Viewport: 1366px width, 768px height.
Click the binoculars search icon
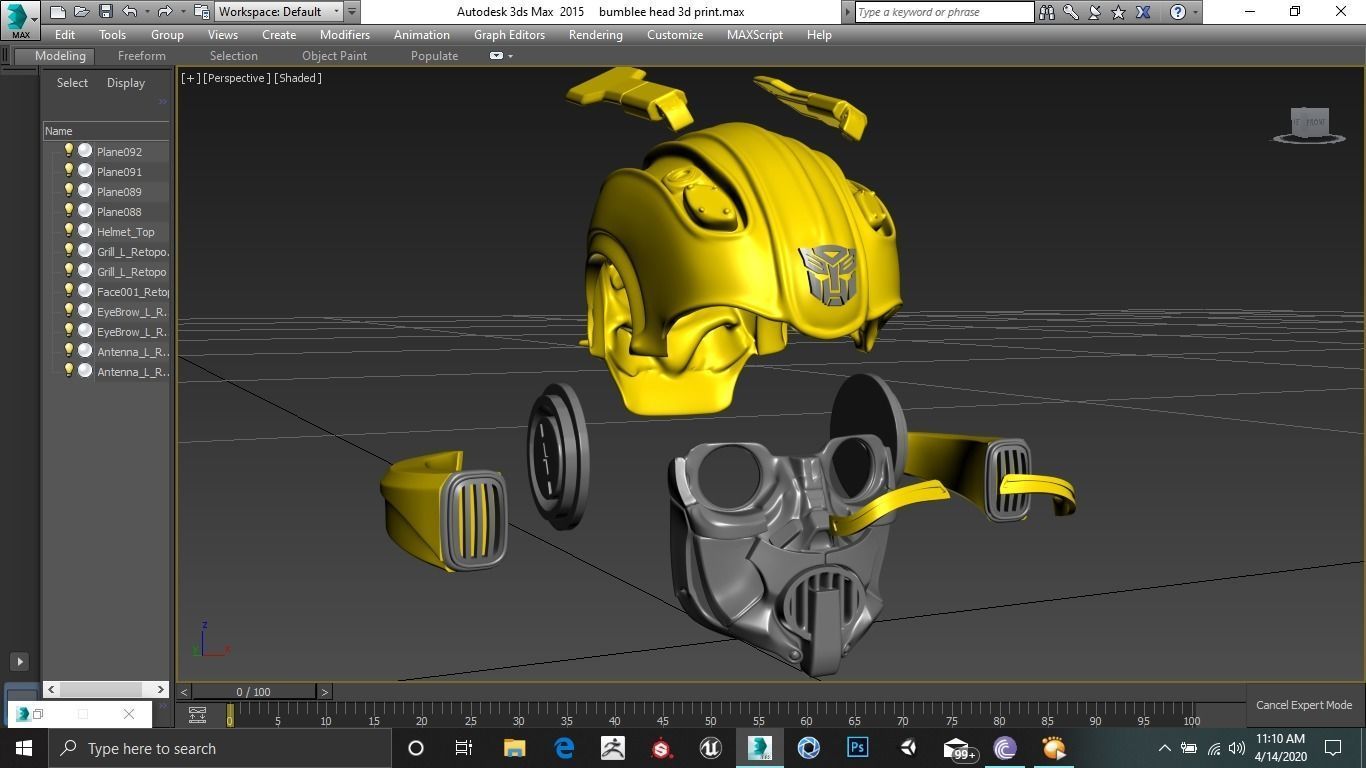coord(1047,12)
